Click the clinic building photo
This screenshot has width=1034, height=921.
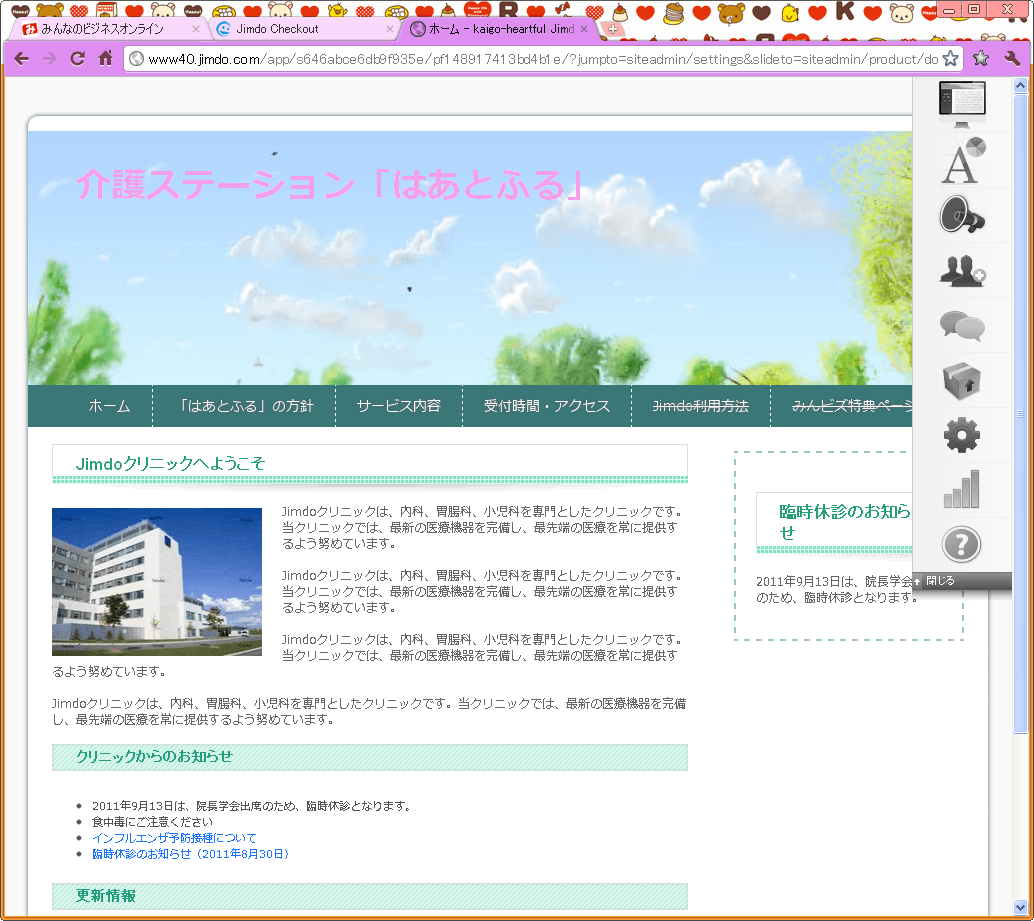click(x=157, y=582)
